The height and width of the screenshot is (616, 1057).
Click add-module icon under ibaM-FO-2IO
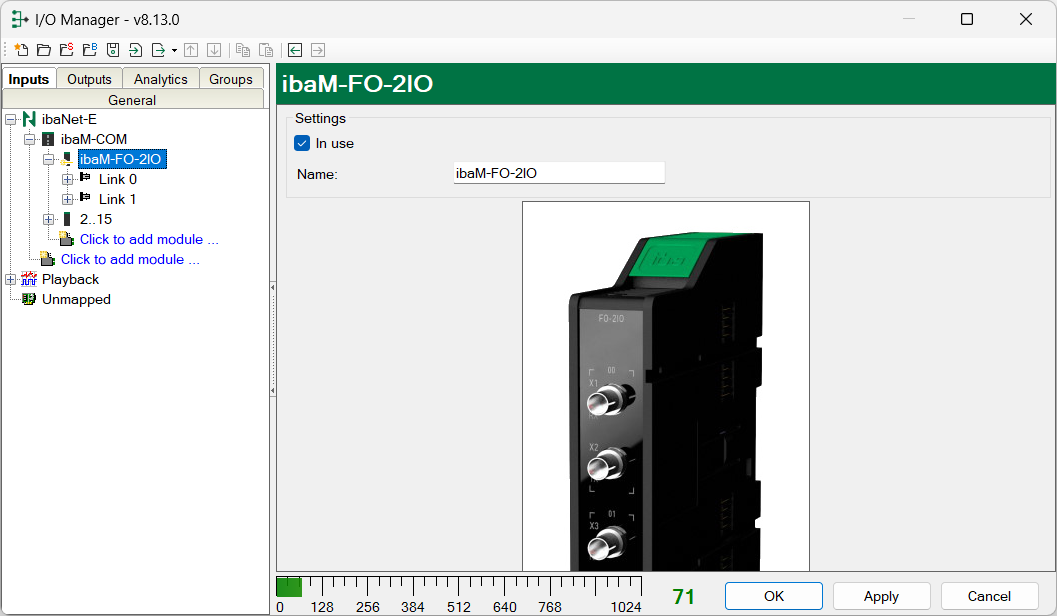66,239
